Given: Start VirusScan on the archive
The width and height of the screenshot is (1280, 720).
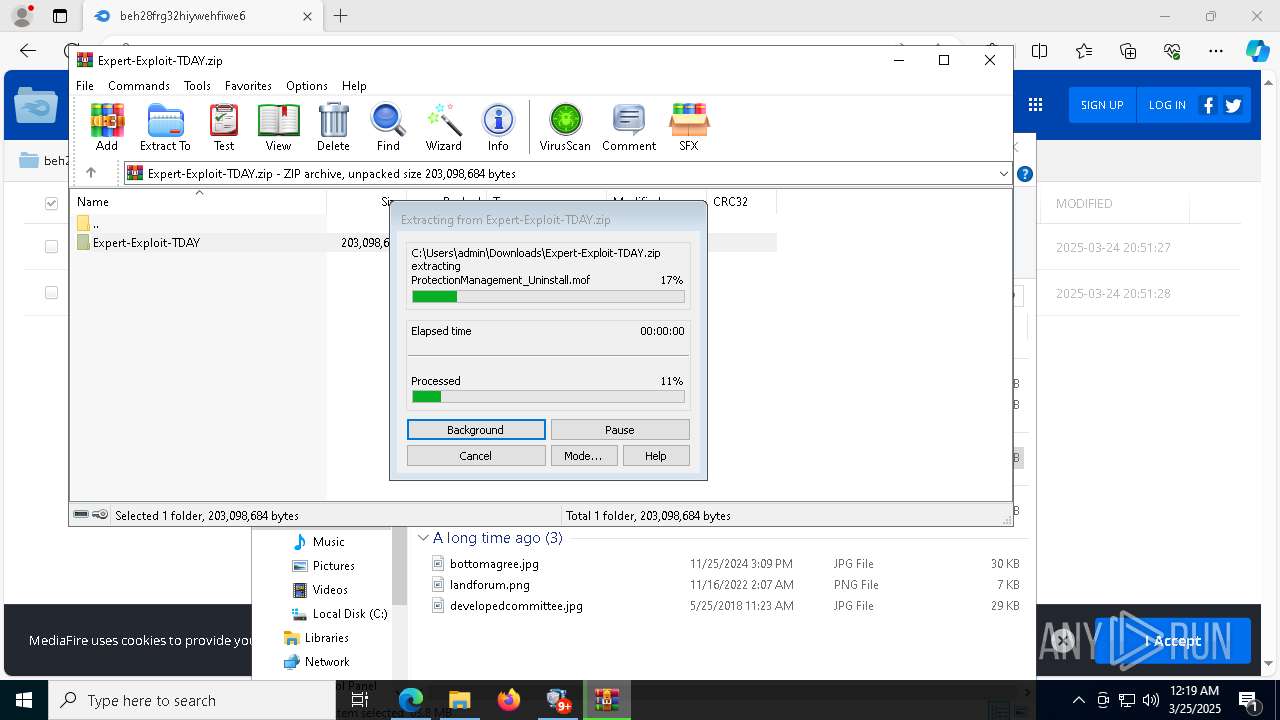Looking at the screenshot, I should [x=565, y=127].
